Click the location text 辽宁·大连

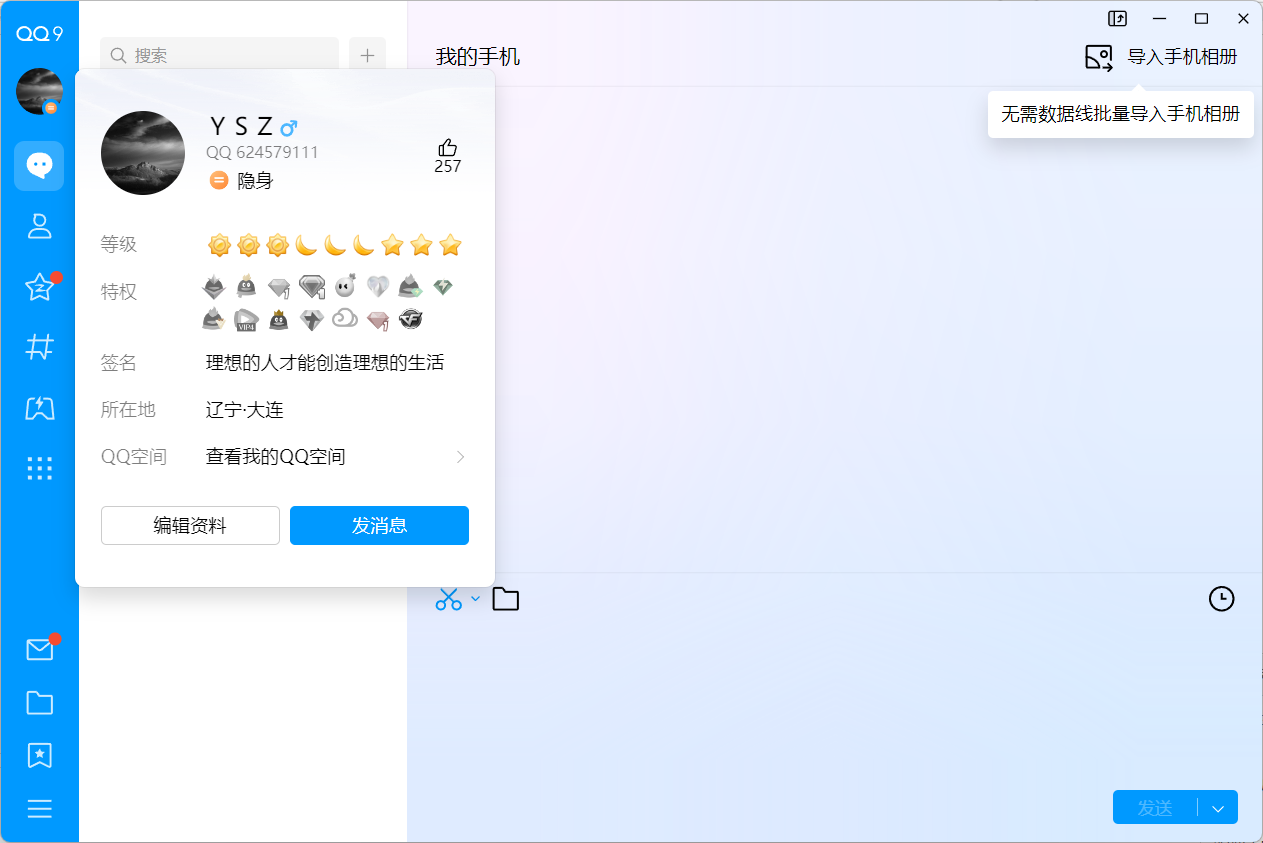click(245, 410)
